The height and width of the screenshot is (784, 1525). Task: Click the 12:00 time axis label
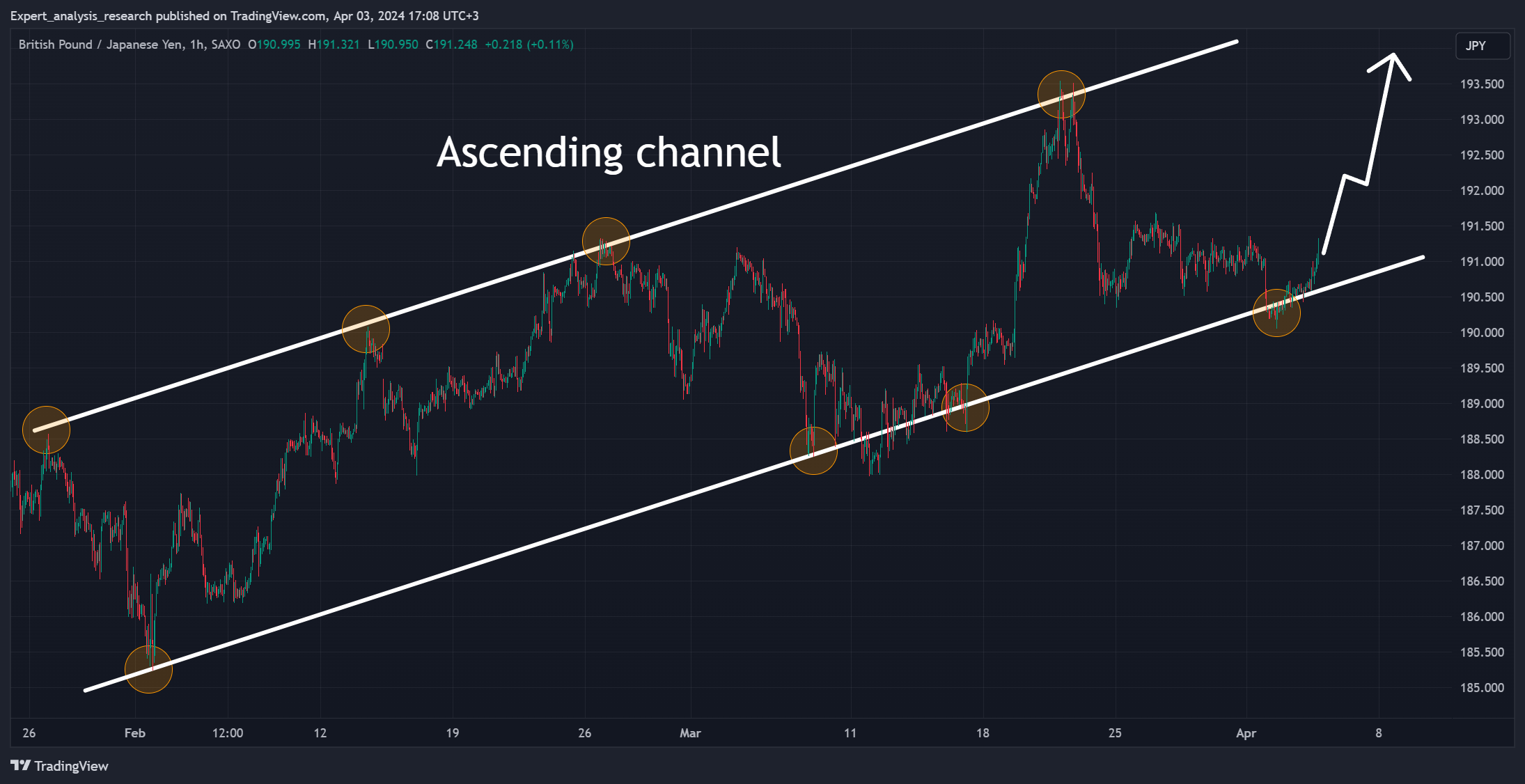(228, 733)
